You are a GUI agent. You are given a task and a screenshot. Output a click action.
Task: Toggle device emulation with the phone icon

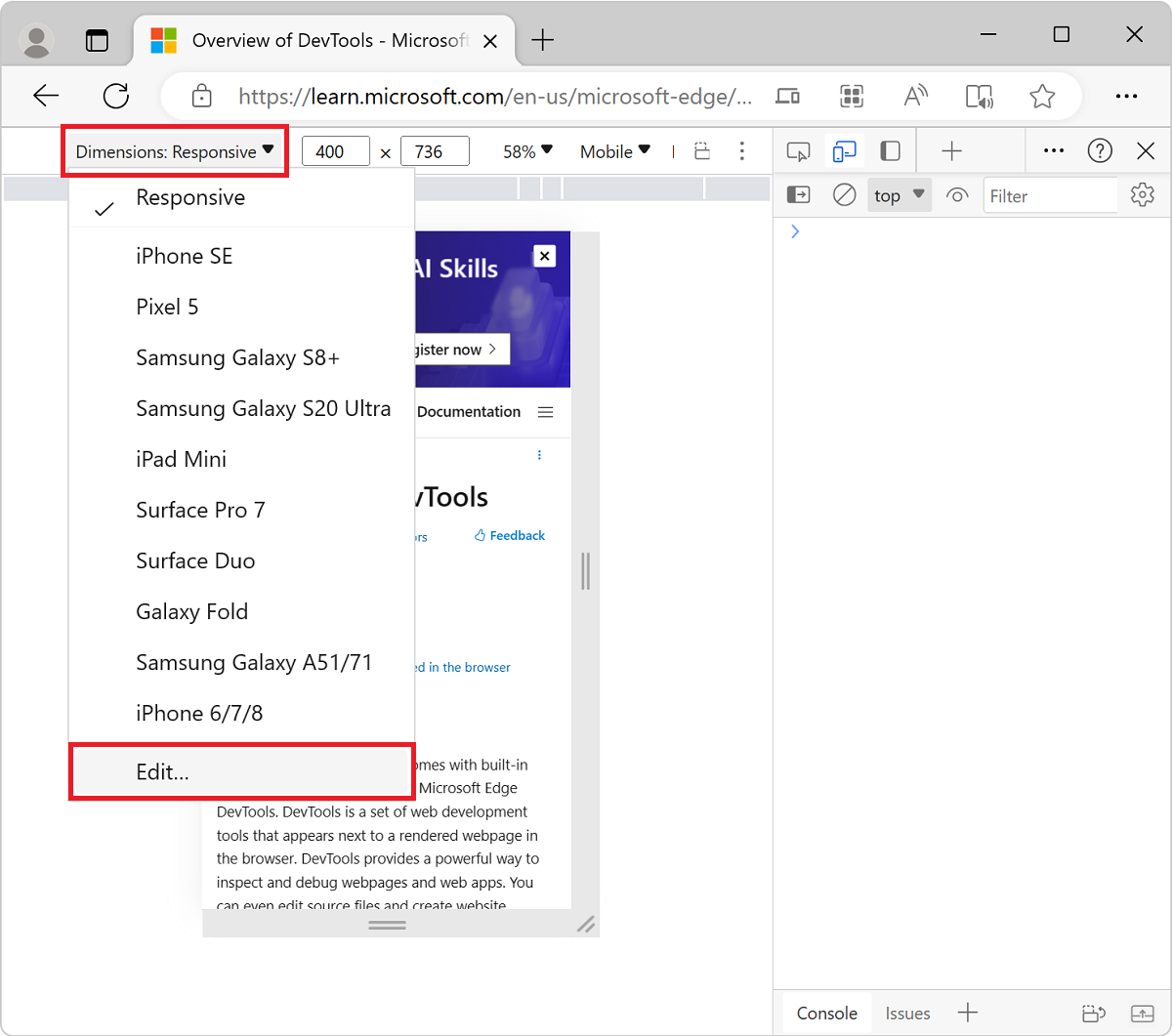coord(844,150)
